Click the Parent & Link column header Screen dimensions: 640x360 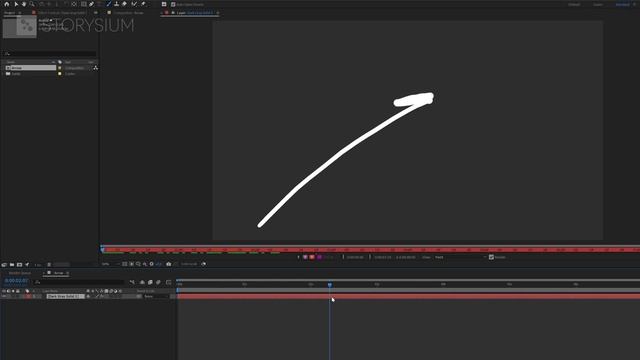pyautogui.click(x=146, y=291)
